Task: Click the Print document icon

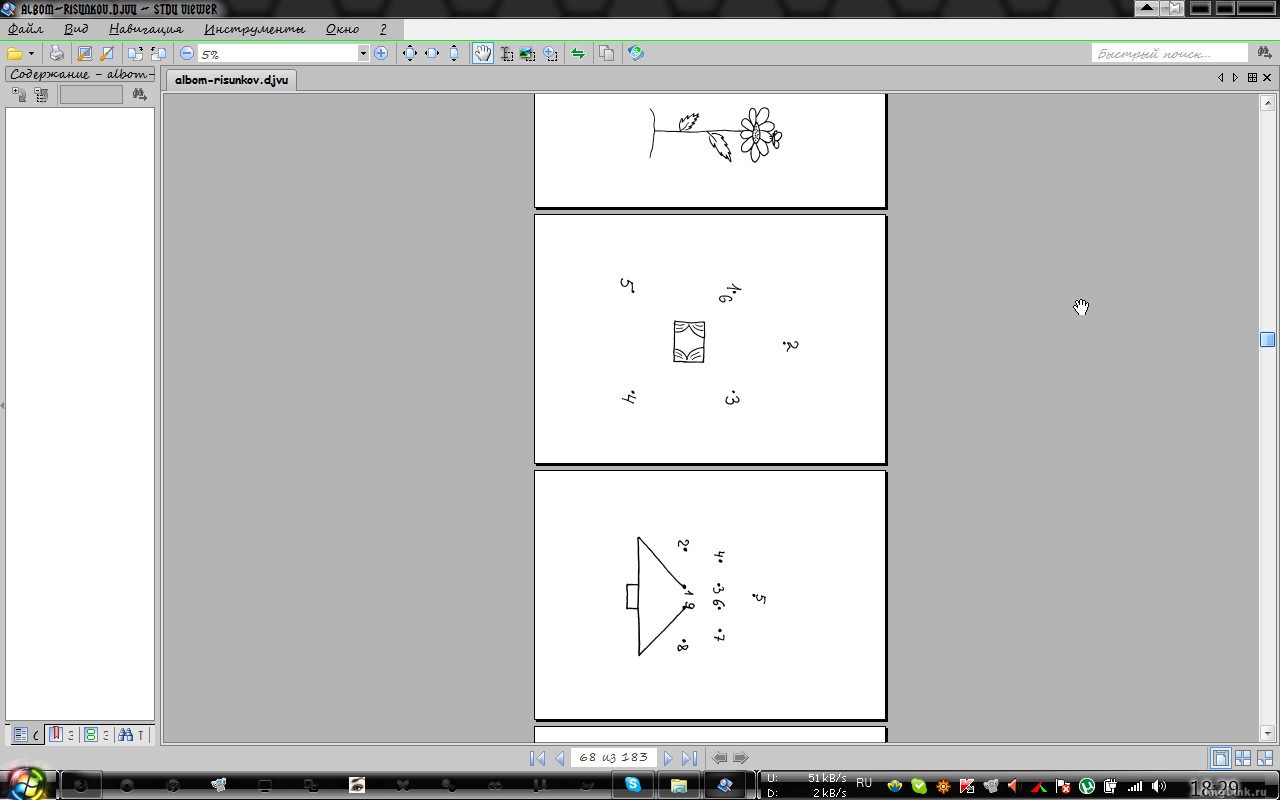Action: tap(57, 54)
